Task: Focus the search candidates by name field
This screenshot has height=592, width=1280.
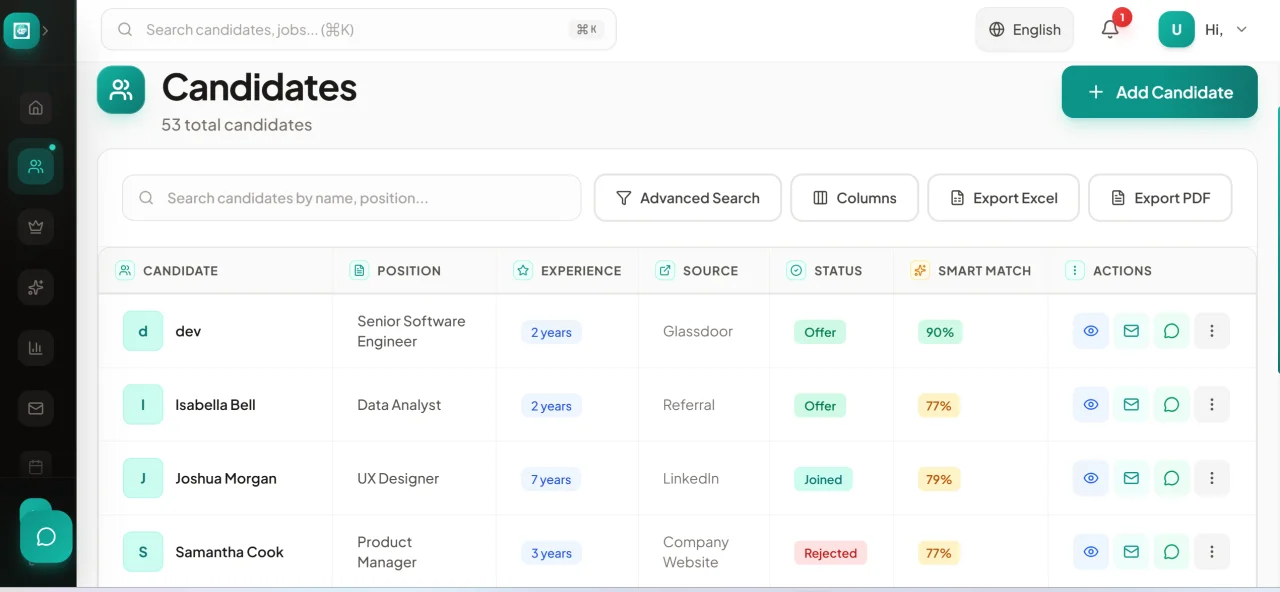Action: (x=352, y=198)
